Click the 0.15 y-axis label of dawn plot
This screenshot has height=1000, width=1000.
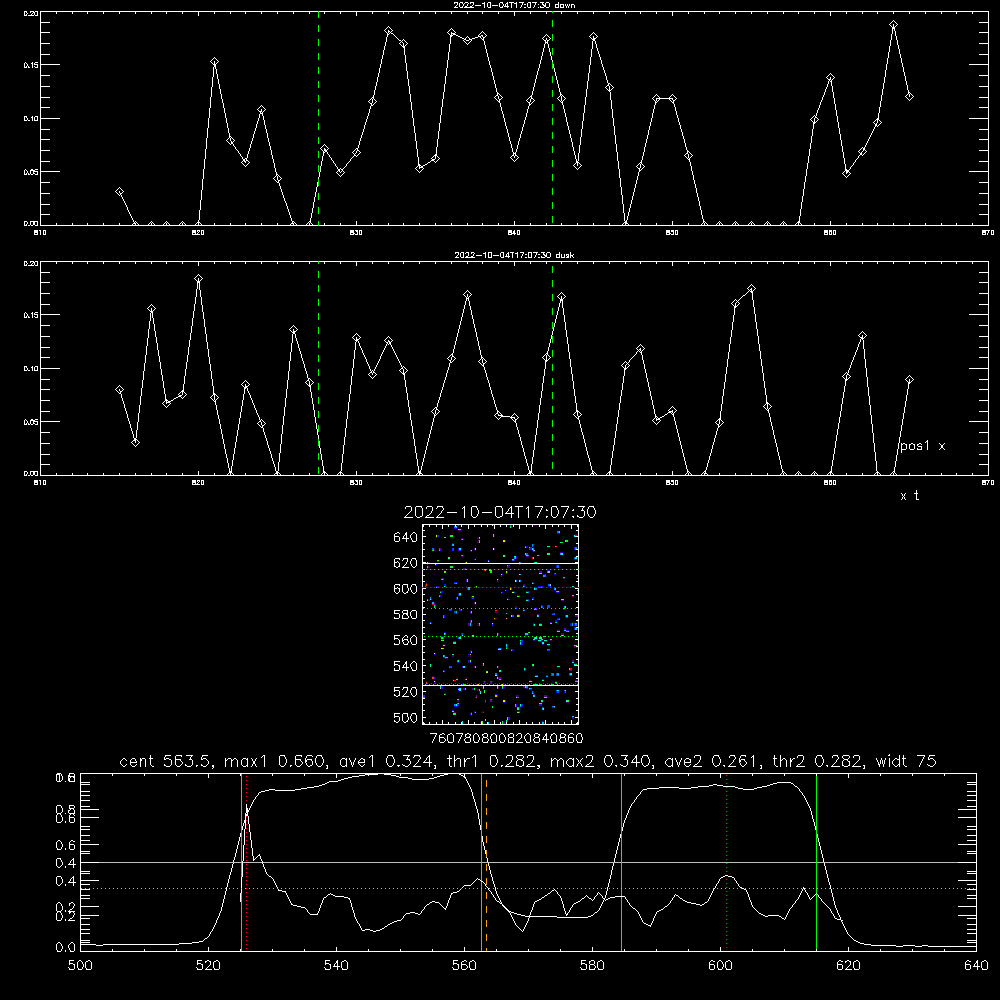click(30, 65)
